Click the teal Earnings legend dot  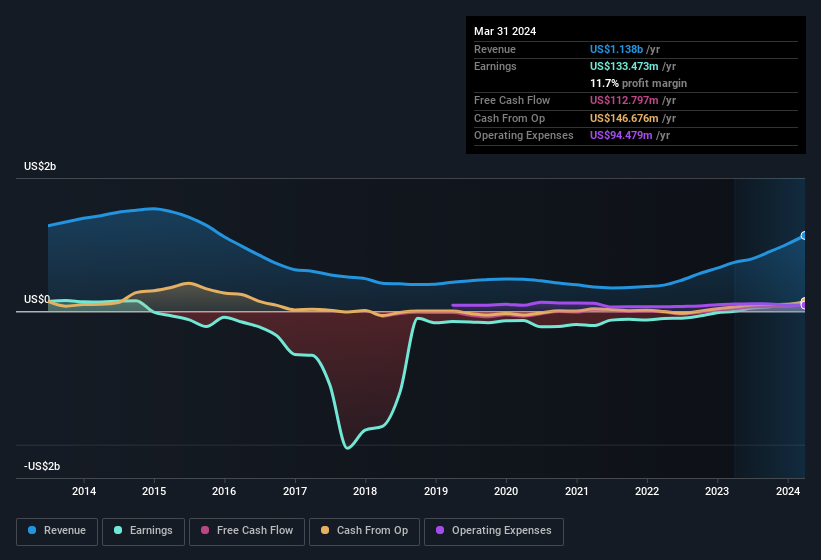119,531
